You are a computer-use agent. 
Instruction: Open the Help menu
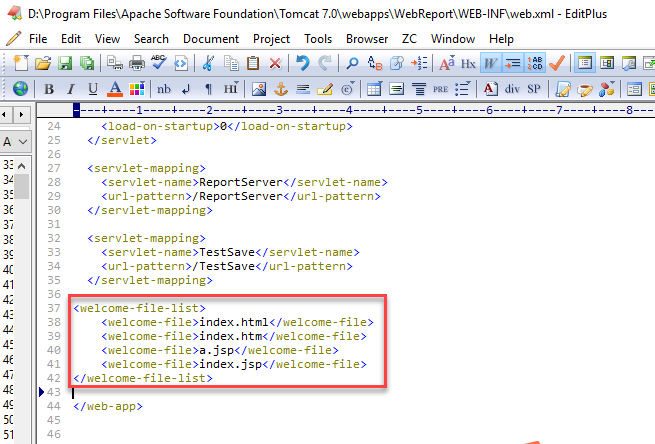tap(501, 39)
